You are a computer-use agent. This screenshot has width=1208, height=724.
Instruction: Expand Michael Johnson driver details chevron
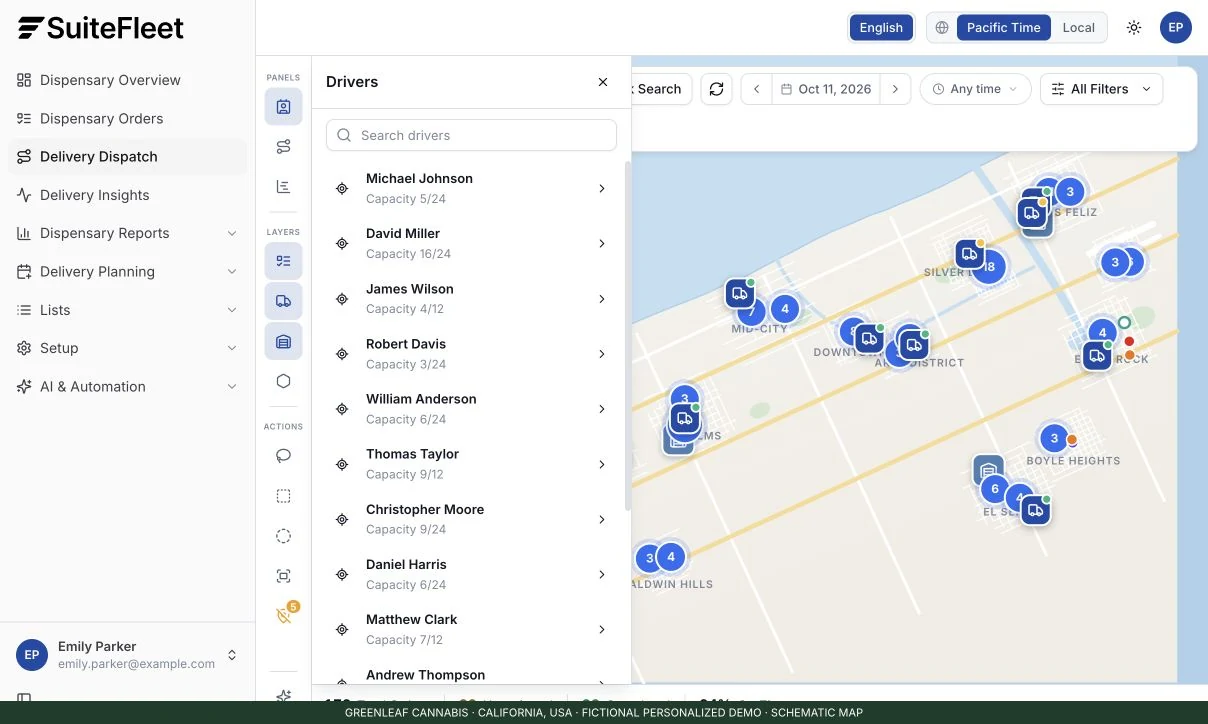pos(602,188)
